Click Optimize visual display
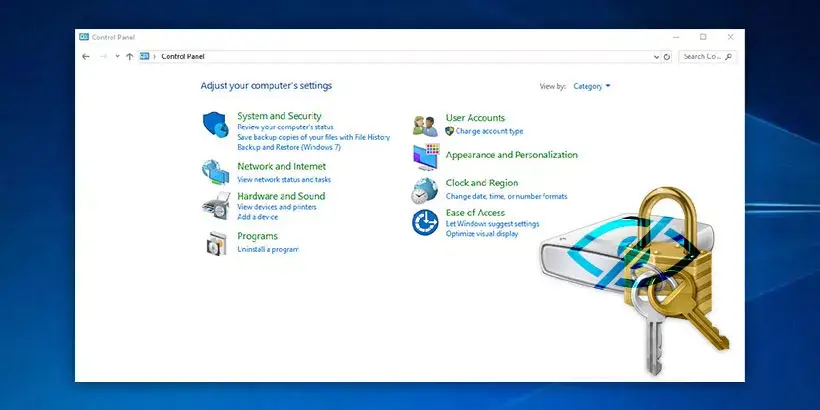 (x=482, y=234)
